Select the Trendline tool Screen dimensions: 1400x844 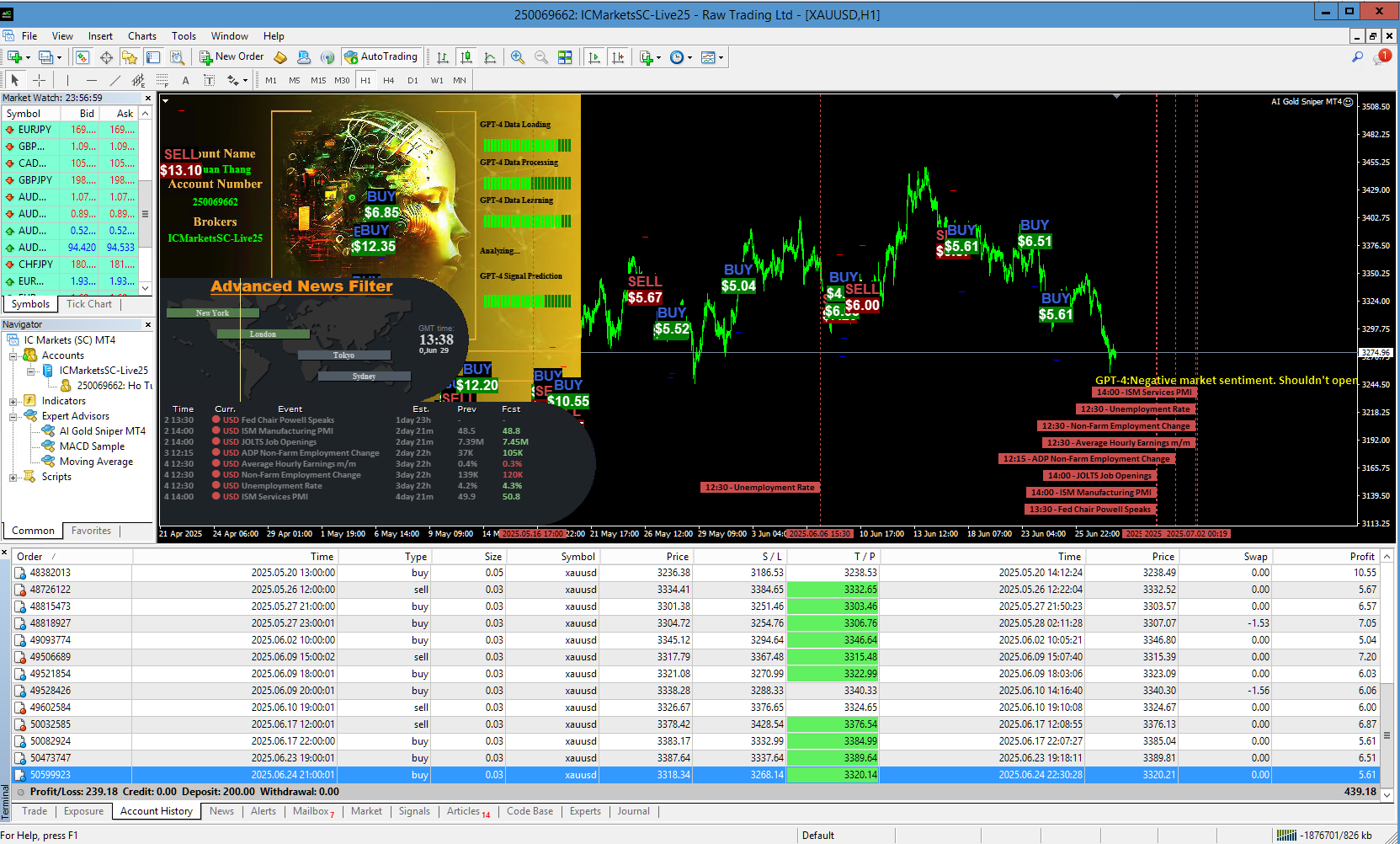[115, 80]
